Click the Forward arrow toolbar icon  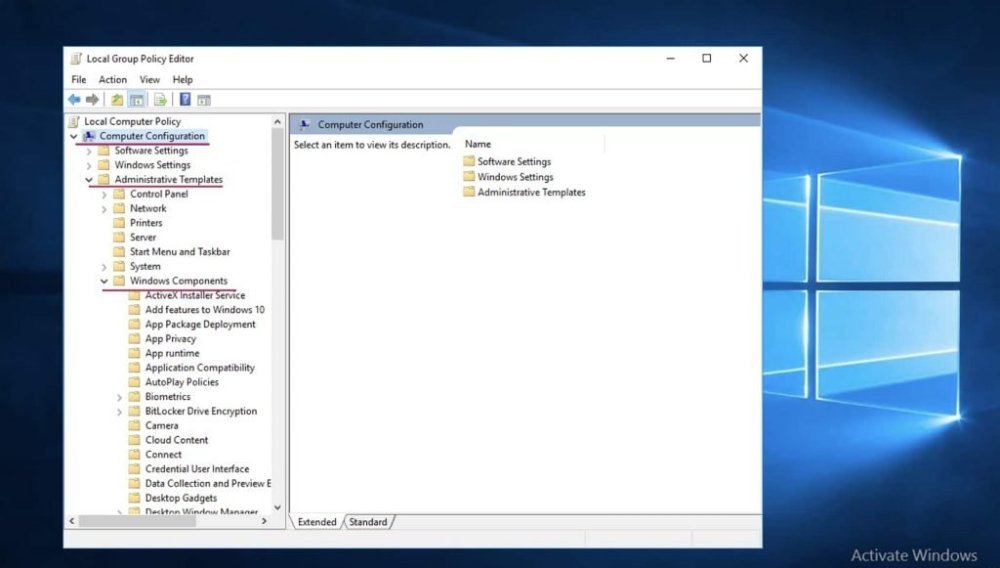[x=92, y=99]
